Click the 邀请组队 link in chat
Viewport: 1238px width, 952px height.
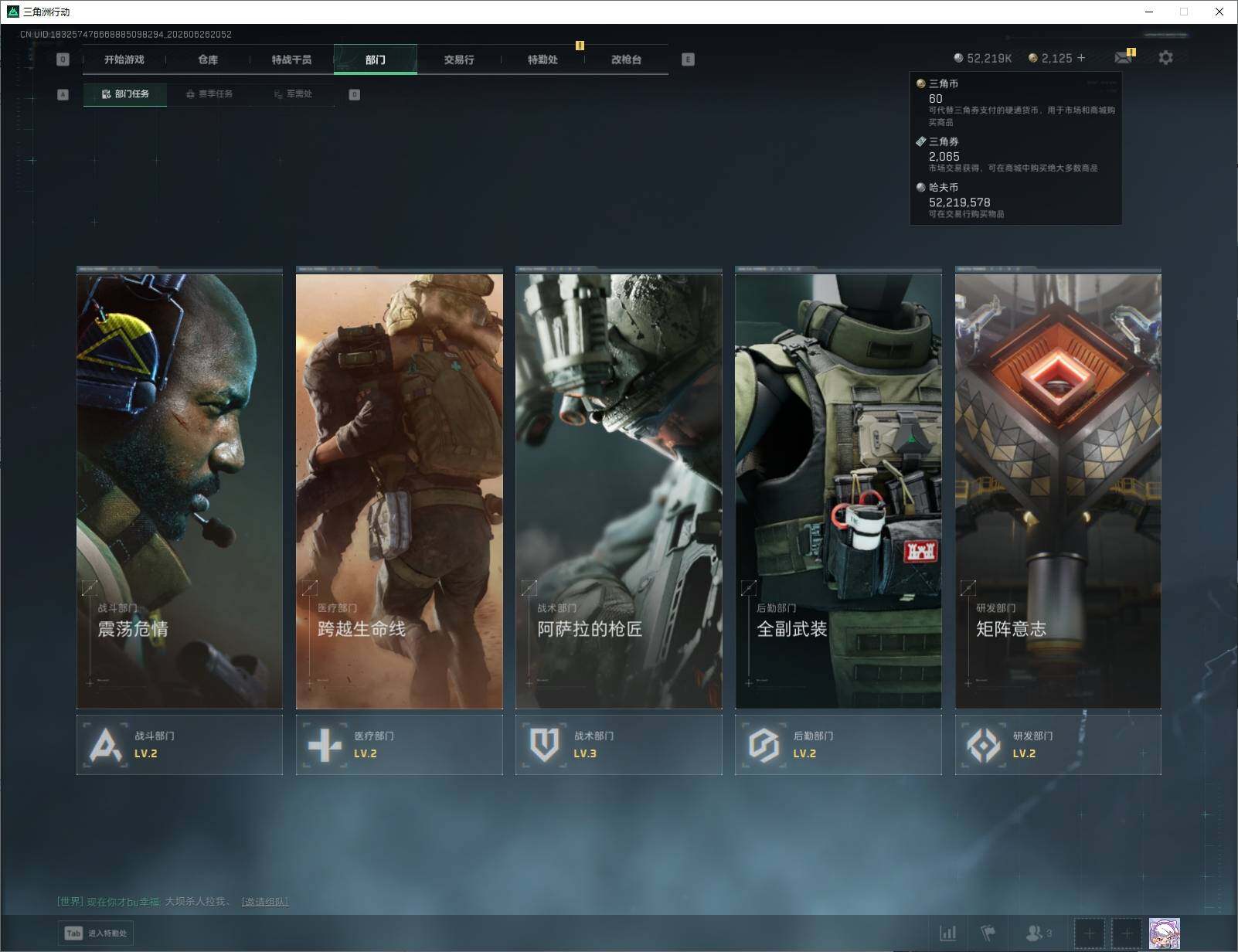265,902
